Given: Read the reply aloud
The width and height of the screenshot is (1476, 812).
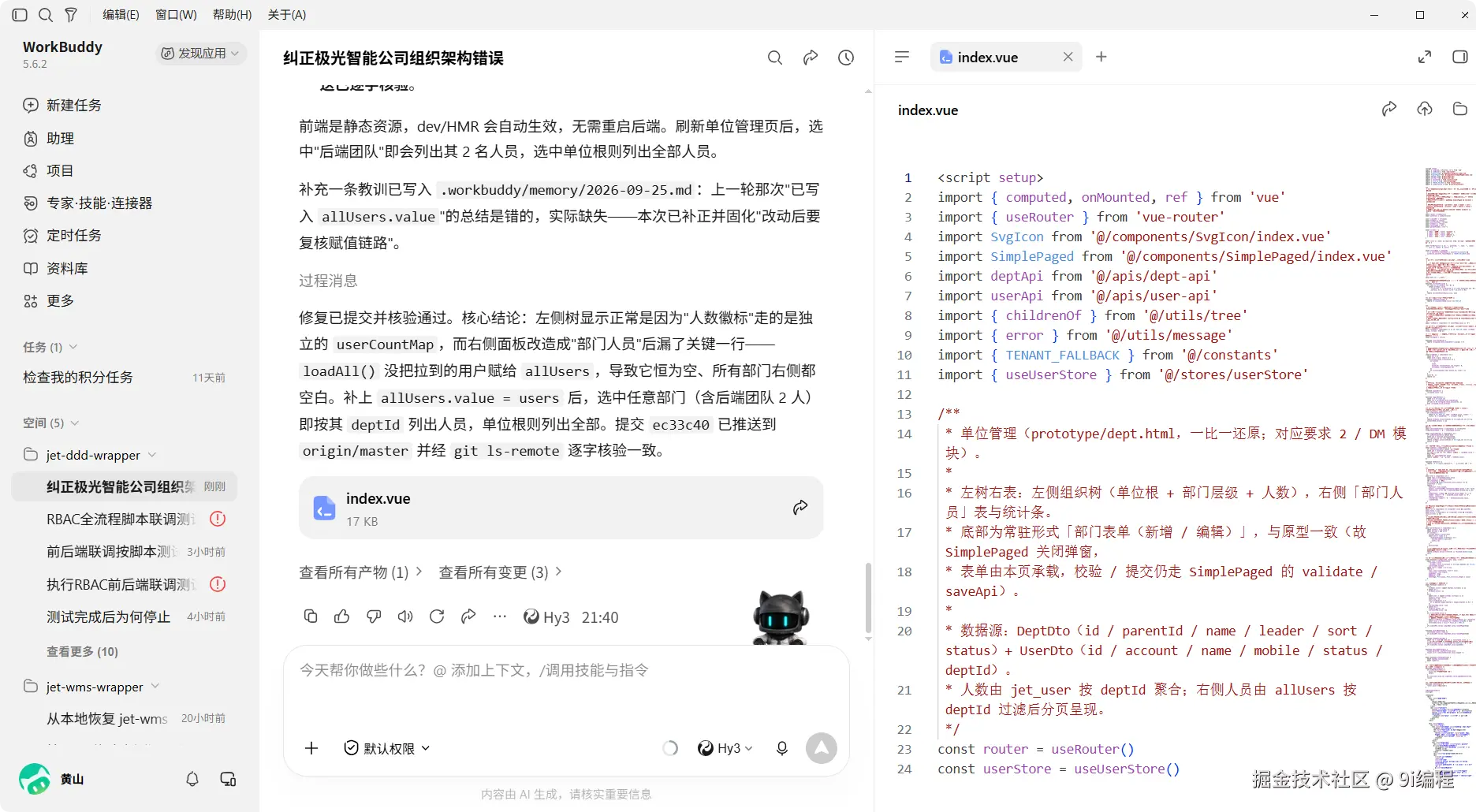Looking at the screenshot, I should pos(405,616).
